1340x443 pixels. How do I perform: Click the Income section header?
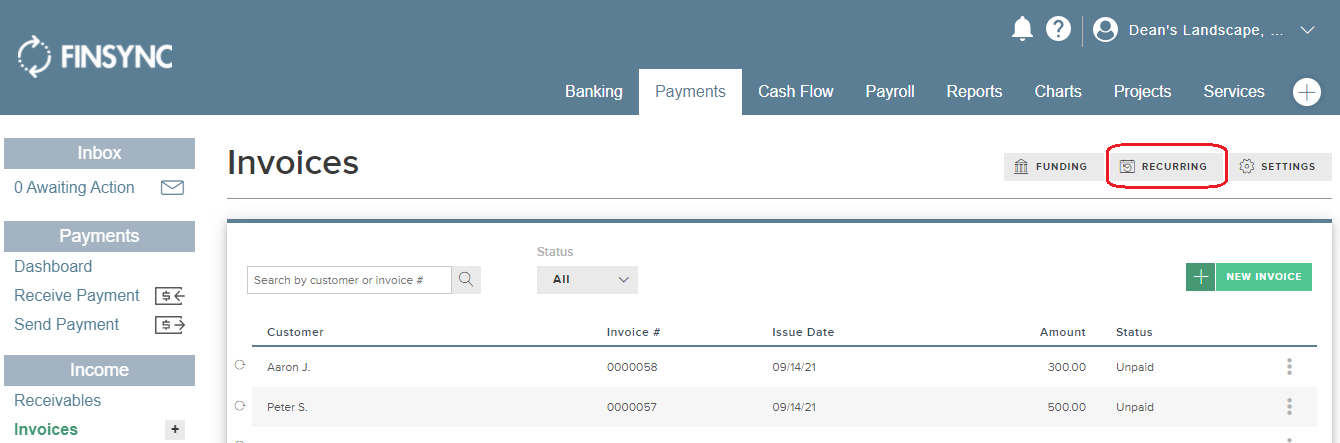[99, 370]
